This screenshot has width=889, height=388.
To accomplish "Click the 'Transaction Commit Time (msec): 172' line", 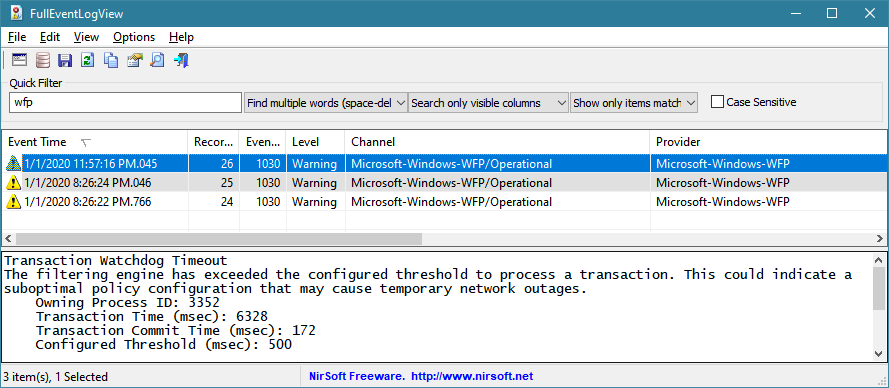I will (x=175, y=330).
